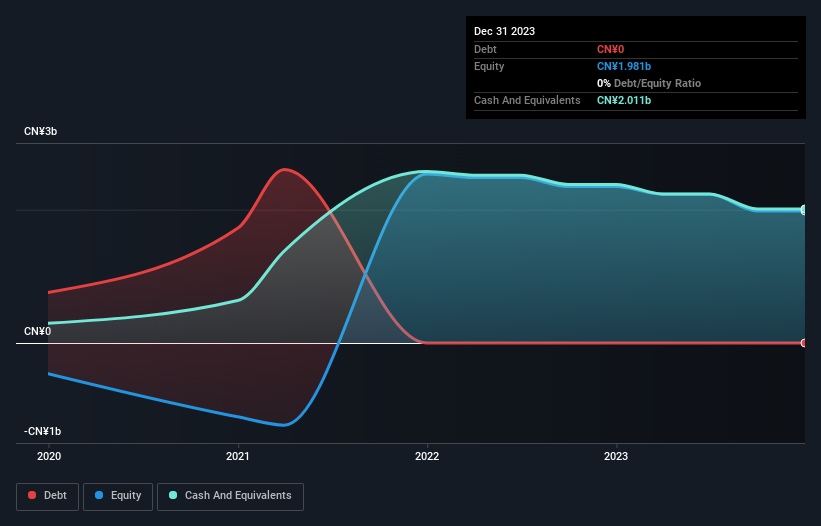
Task: Click the Equity row label in tooltip
Action: point(489,66)
